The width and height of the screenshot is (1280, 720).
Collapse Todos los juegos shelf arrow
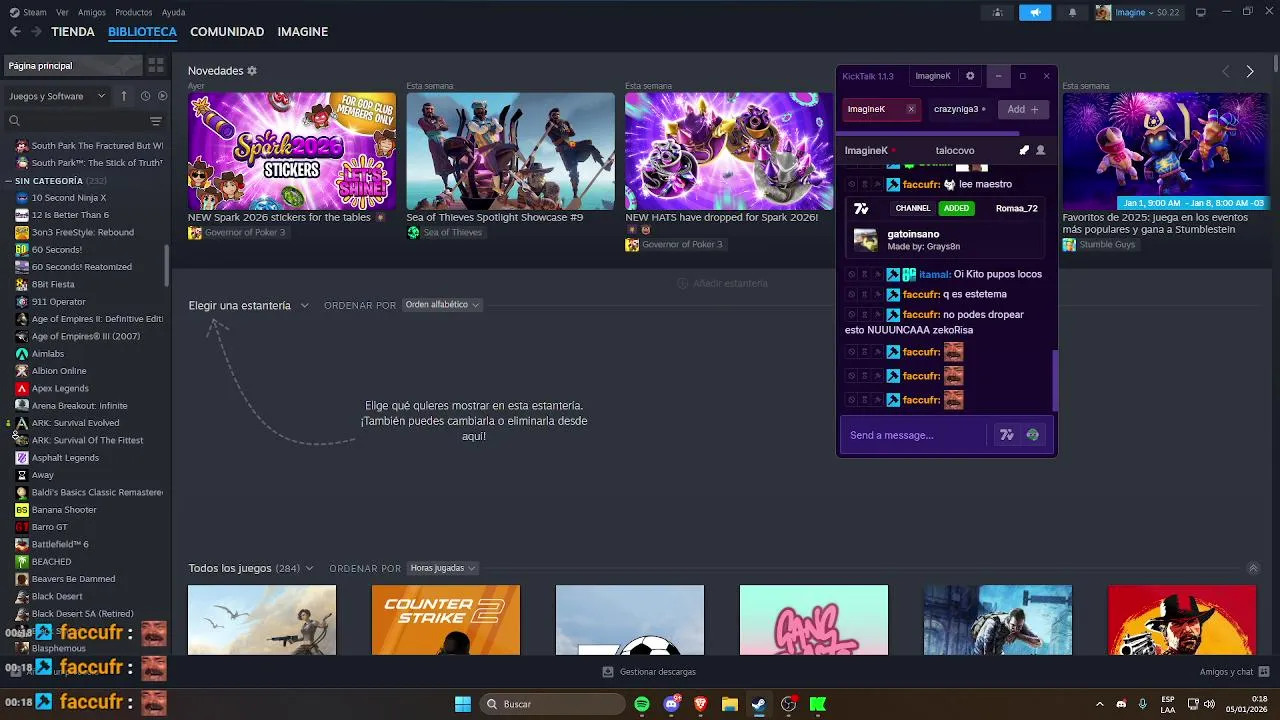pos(1253,568)
